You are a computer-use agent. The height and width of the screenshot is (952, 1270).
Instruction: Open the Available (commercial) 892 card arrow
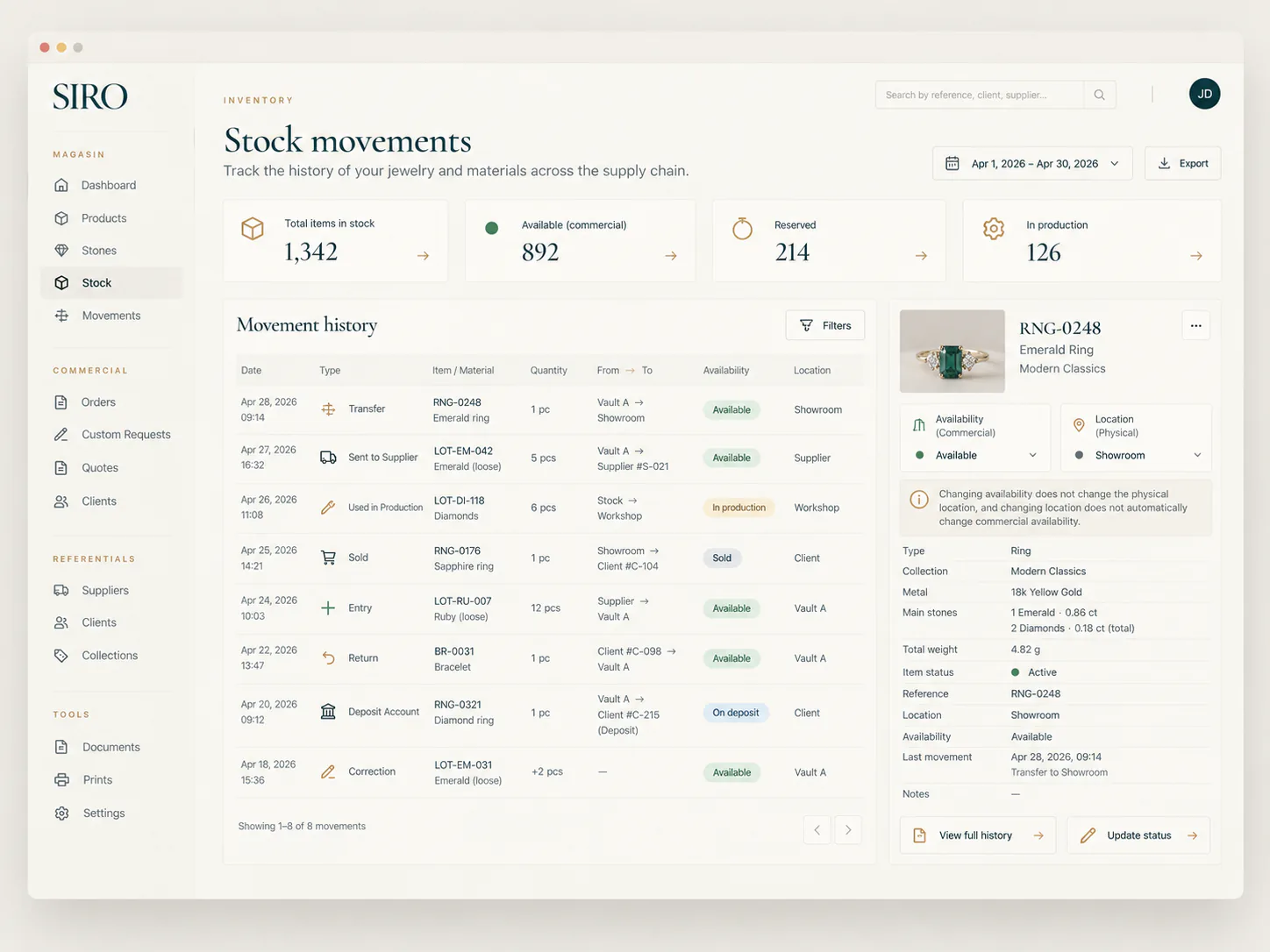tap(671, 256)
